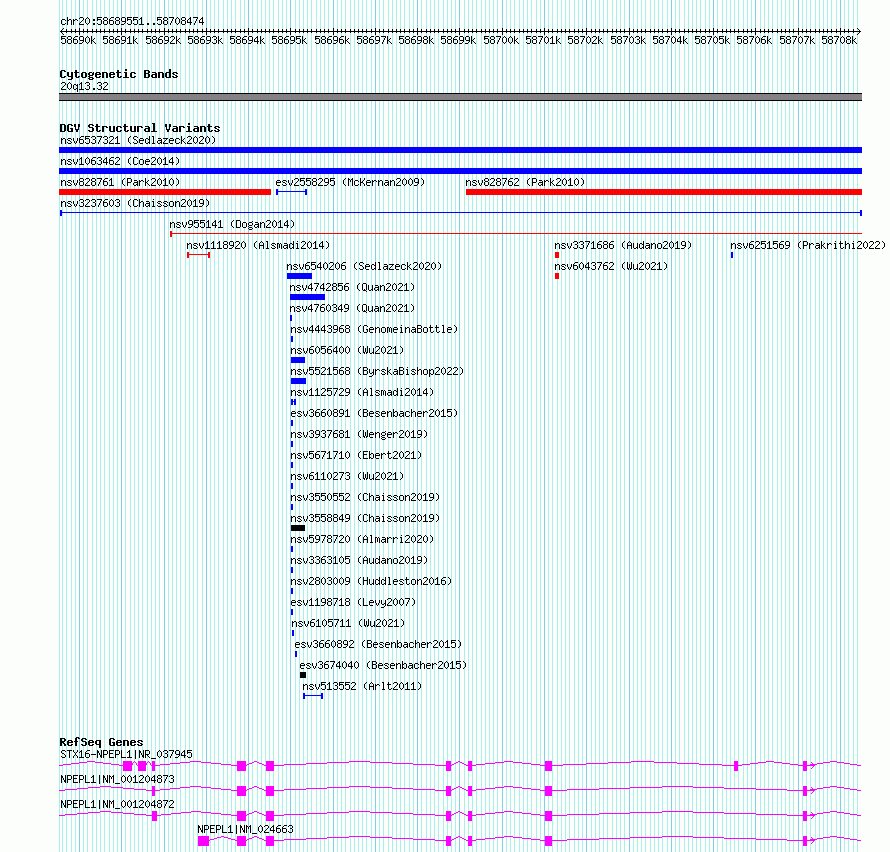Click nsv955141 (Dogan2014) variant label
Screen dimensions: 890x852
232,224
